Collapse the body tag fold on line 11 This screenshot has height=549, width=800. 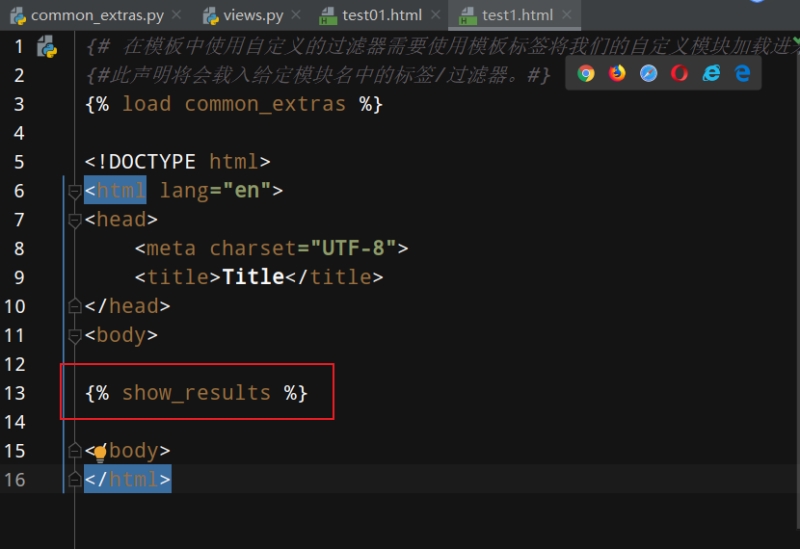click(x=74, y=336)
